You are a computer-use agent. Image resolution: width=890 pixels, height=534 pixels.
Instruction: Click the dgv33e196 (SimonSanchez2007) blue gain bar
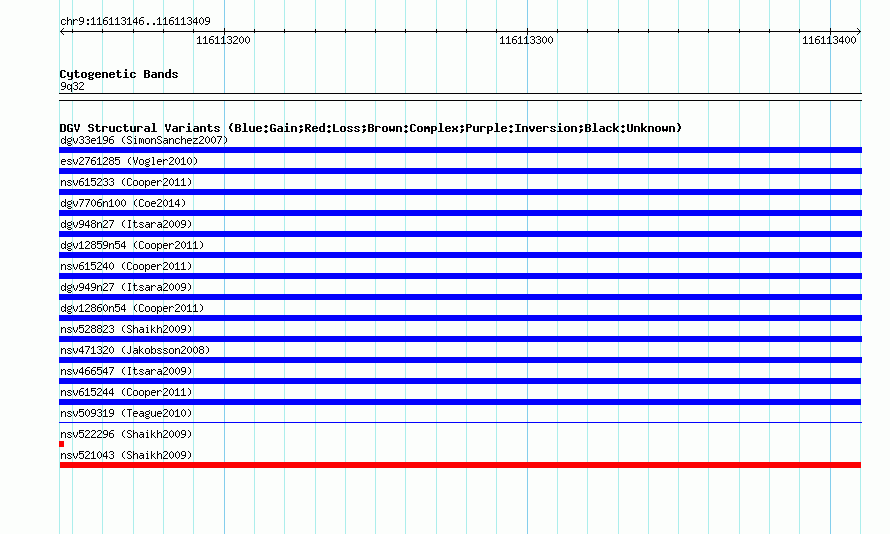[460, 150]
